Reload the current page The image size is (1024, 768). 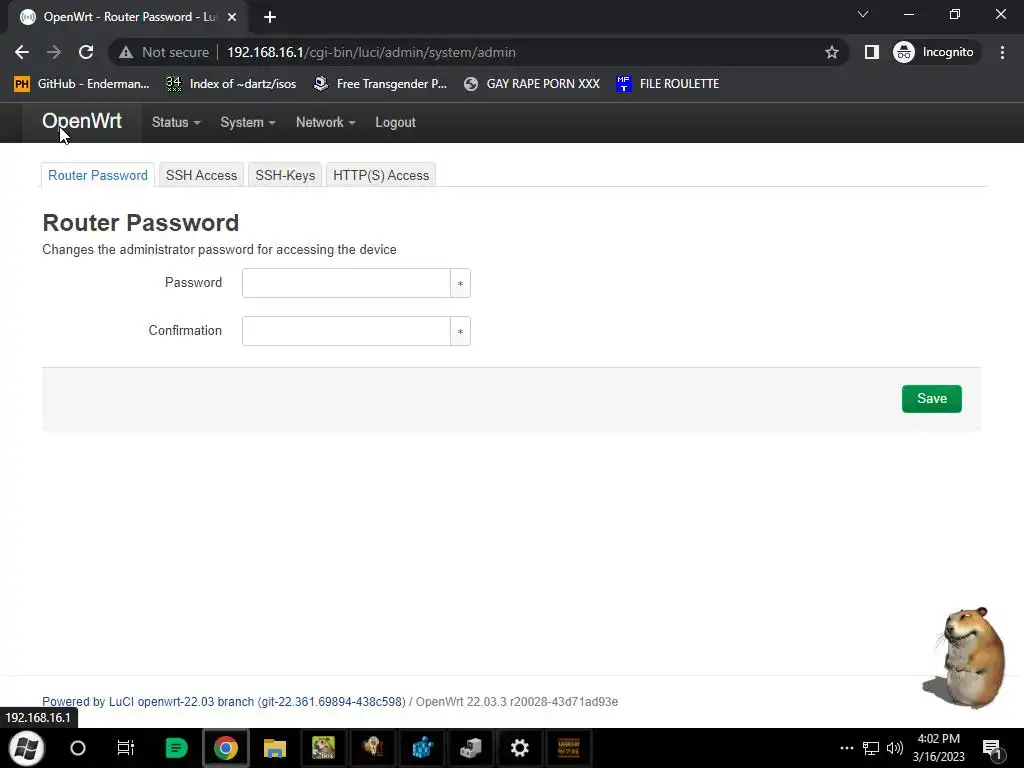coord(86,52)
